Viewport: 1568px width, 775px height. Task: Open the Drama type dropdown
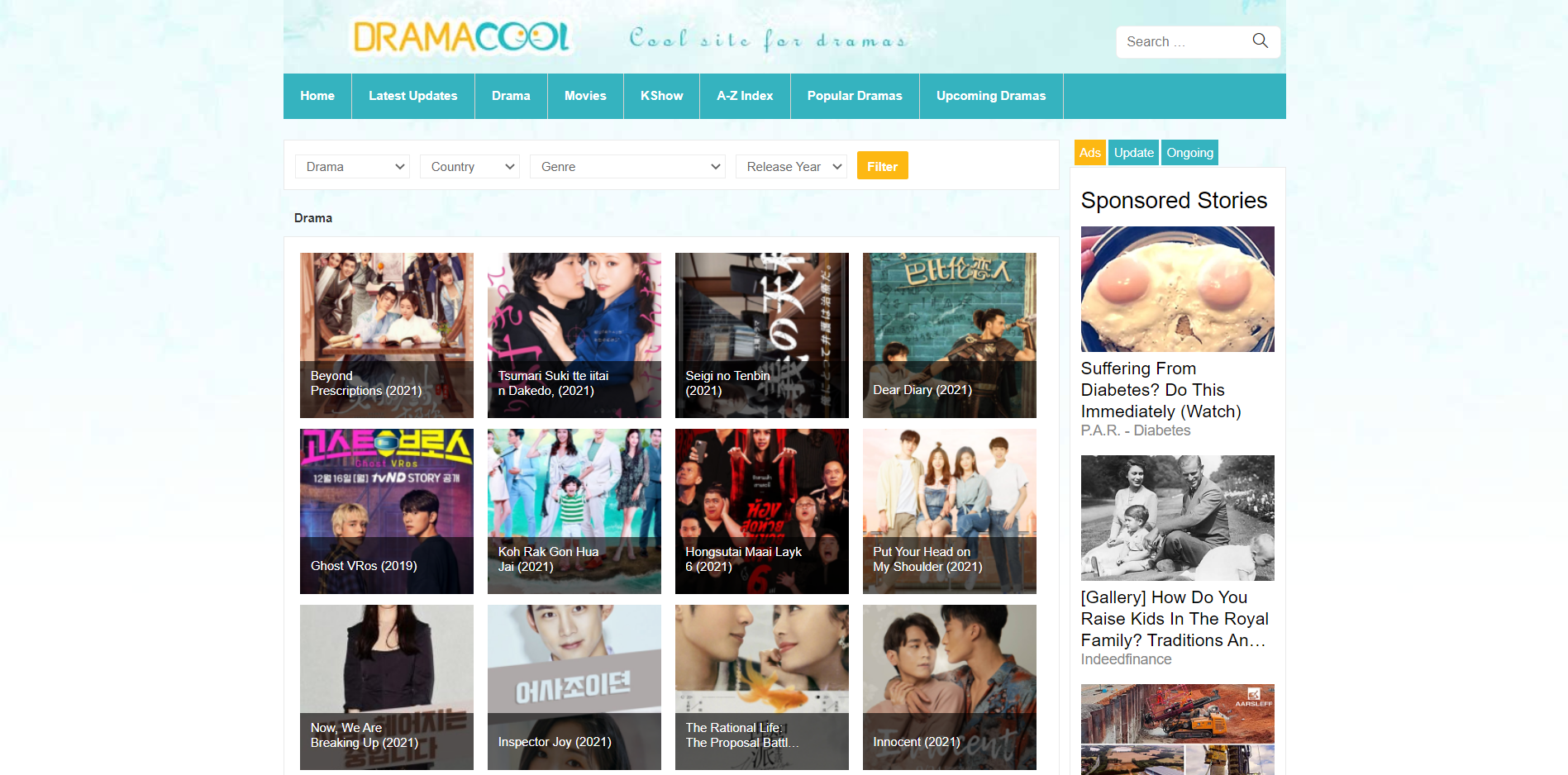(x=351, y=166)
